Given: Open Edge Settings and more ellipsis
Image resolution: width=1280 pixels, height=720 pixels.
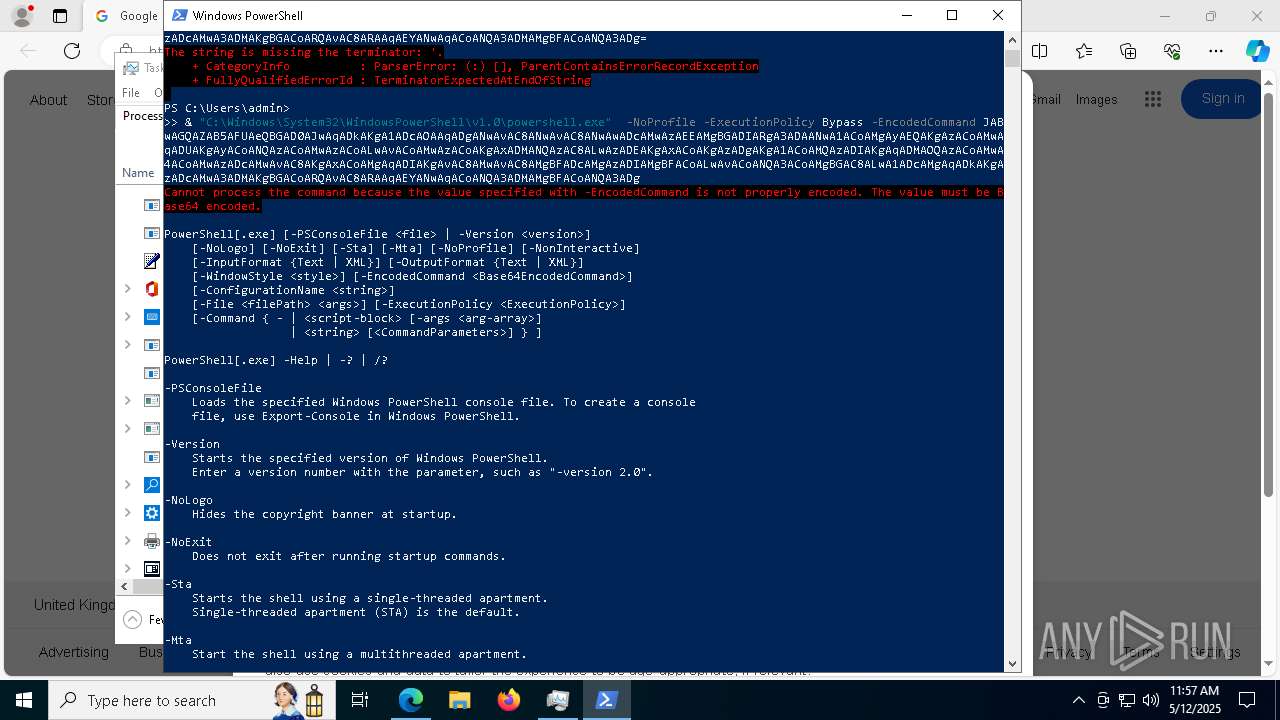Looking at the screenshot, I should [1216, 51].
